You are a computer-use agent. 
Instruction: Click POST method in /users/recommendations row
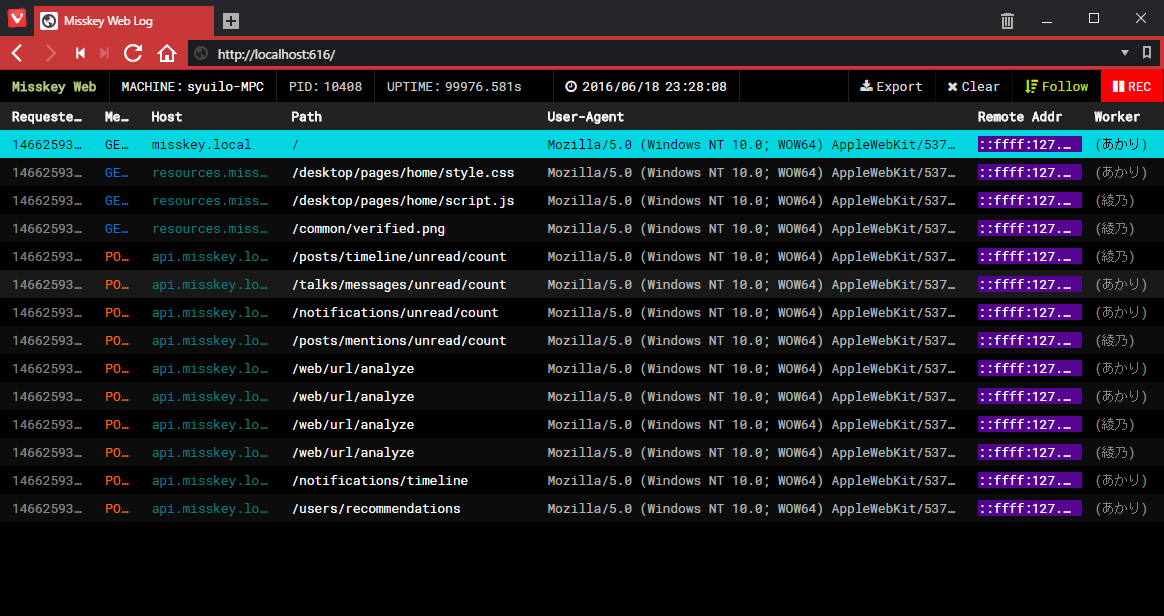[x=117, y=508]
